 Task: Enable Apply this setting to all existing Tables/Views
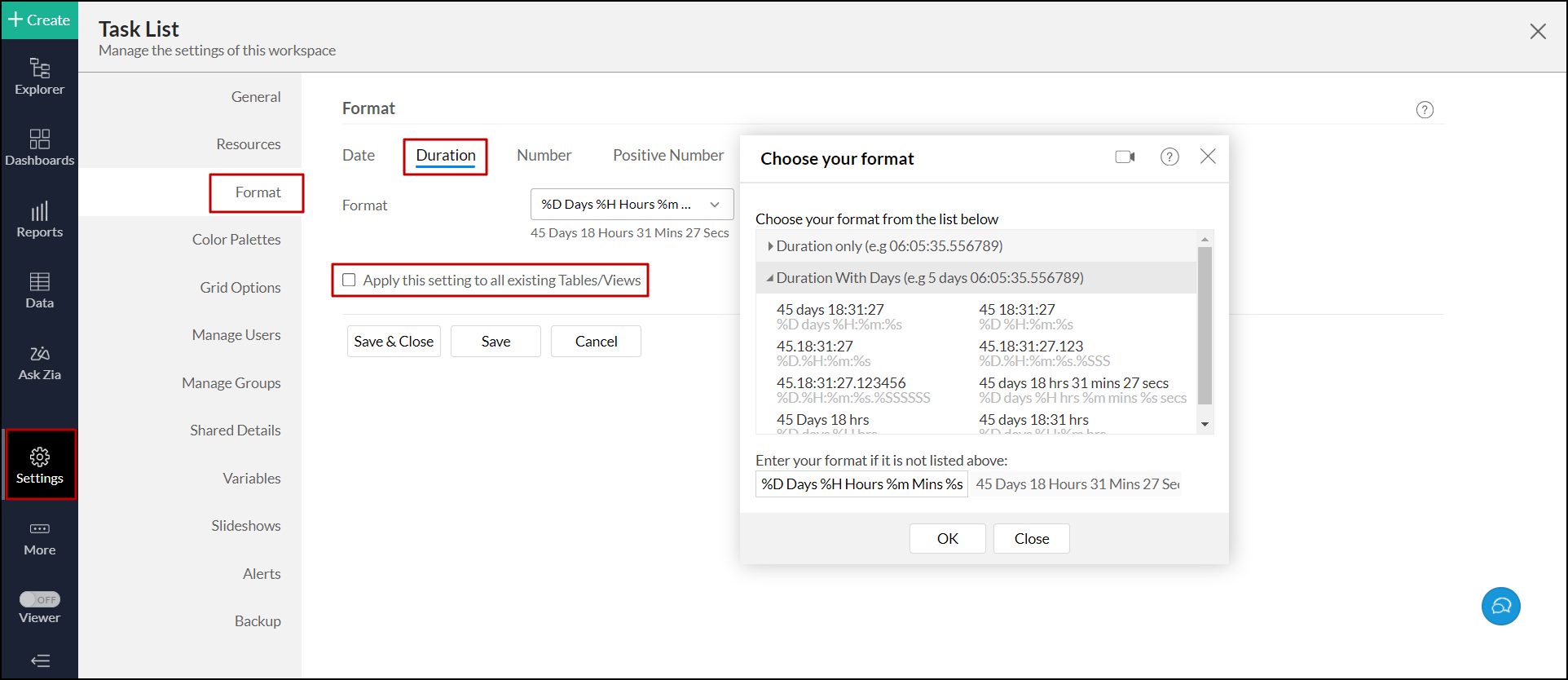[350, 280]
